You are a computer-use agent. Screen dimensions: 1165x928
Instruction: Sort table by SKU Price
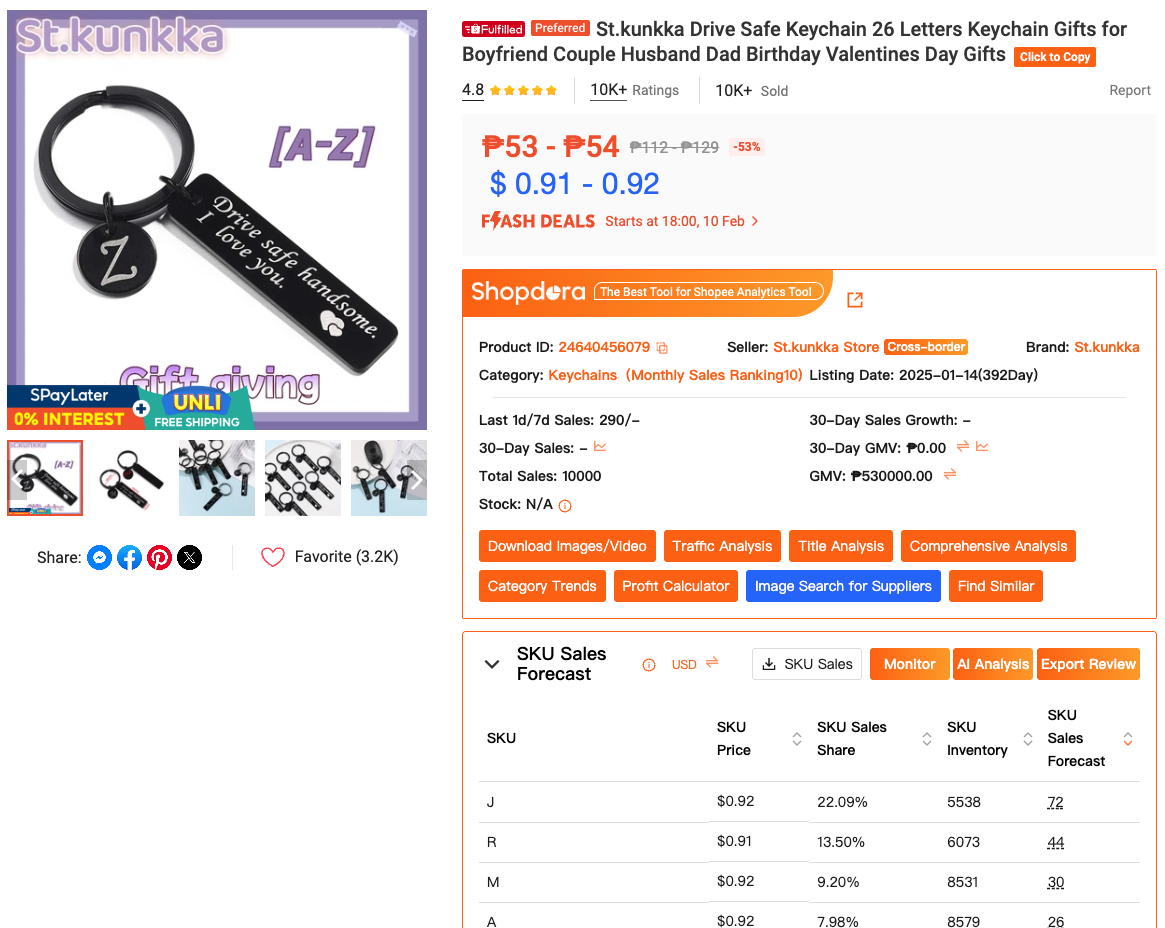tap(797, 739)
